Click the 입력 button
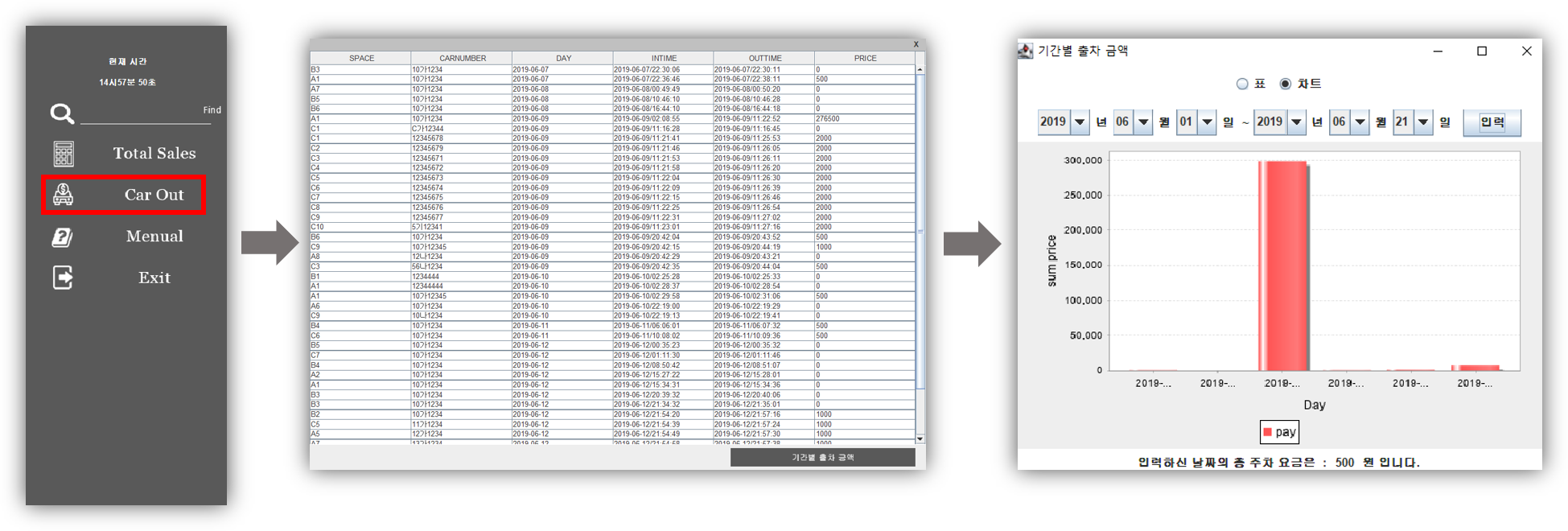Viewport: 1568px width, 531px height. pos(1492,122)
